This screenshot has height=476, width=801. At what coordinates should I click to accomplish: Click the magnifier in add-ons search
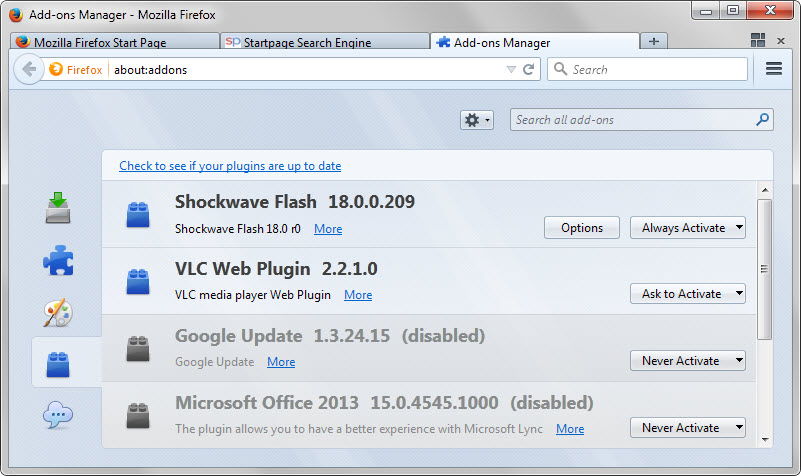point(762,120)
